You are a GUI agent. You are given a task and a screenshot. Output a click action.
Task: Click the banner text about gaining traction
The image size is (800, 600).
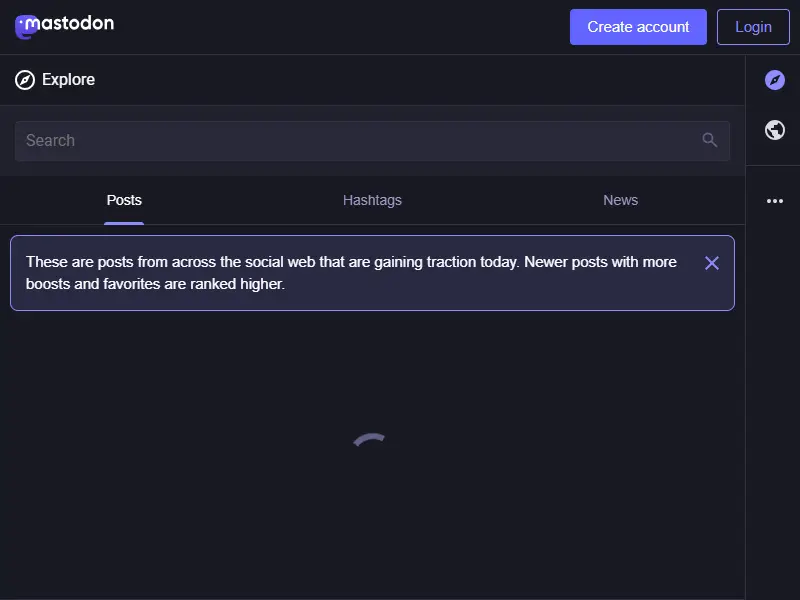coord(351,273)
